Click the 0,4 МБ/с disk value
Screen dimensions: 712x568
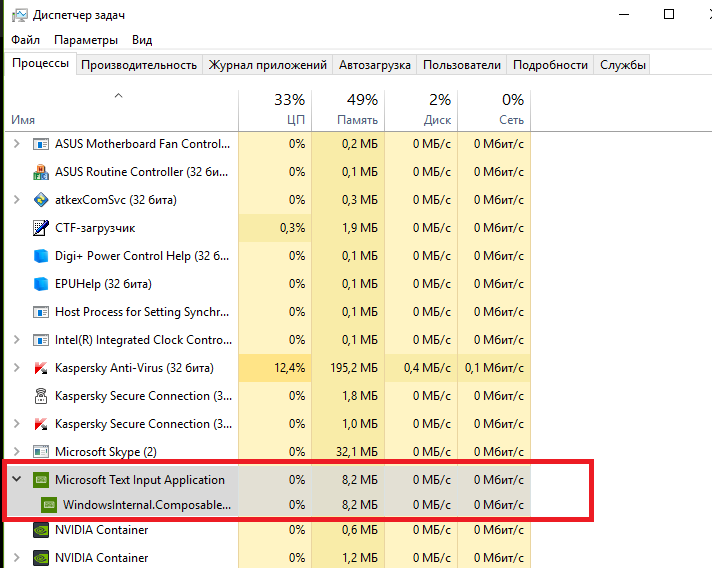[427, 368]
